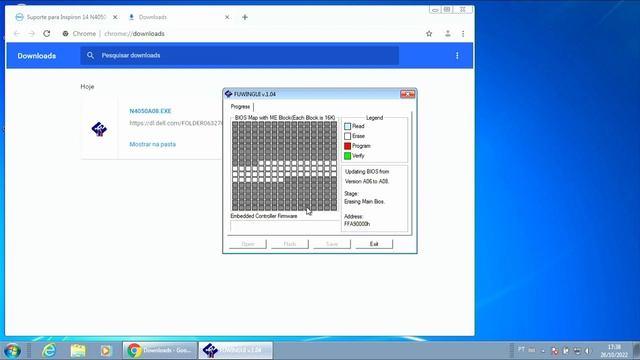Image resolution: width=640 pixels, height=360 pixels.
Task: Open Windows Media Player from taskbar
Action: pos(105,351)
